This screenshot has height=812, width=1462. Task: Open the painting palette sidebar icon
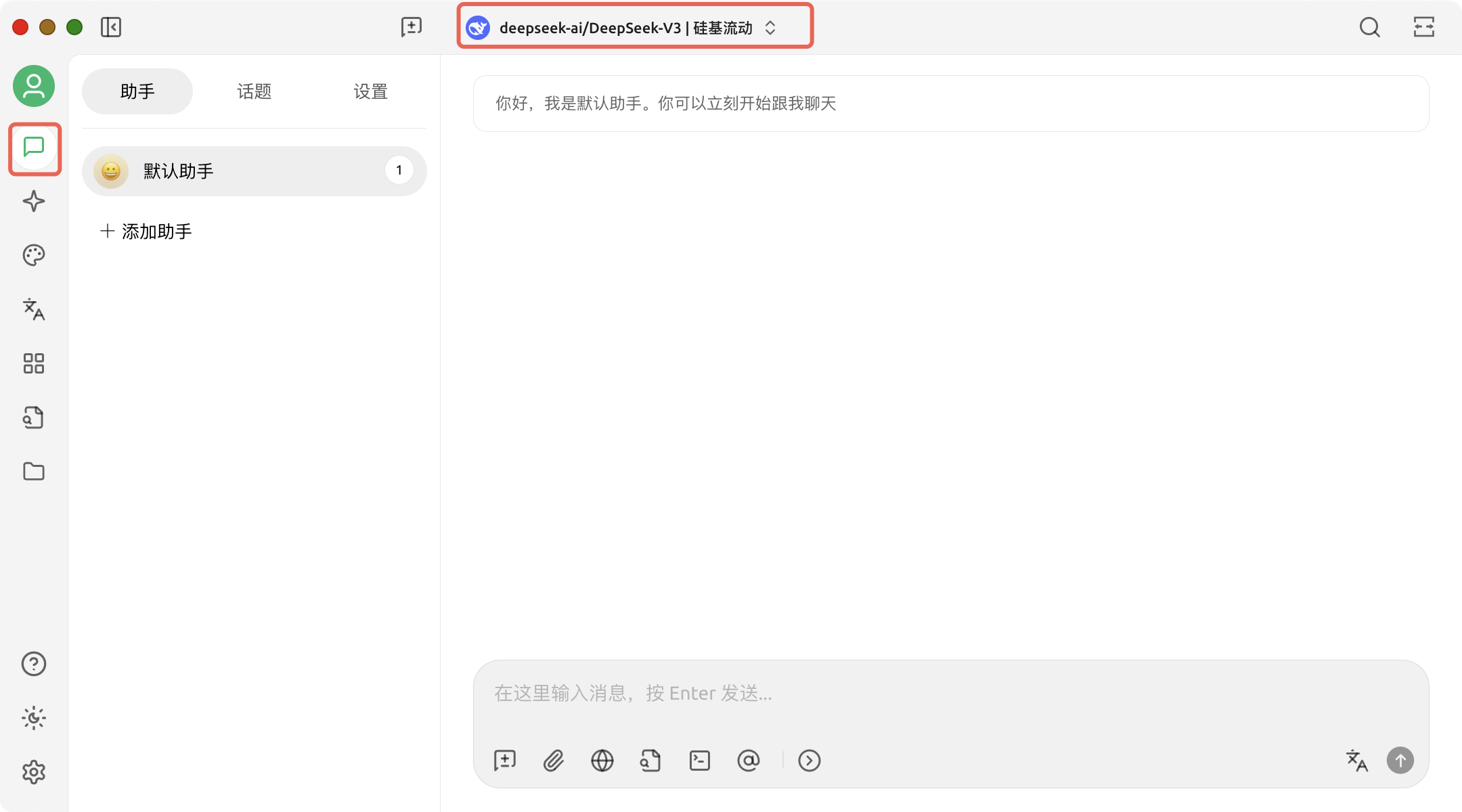[x=34, y=255]
